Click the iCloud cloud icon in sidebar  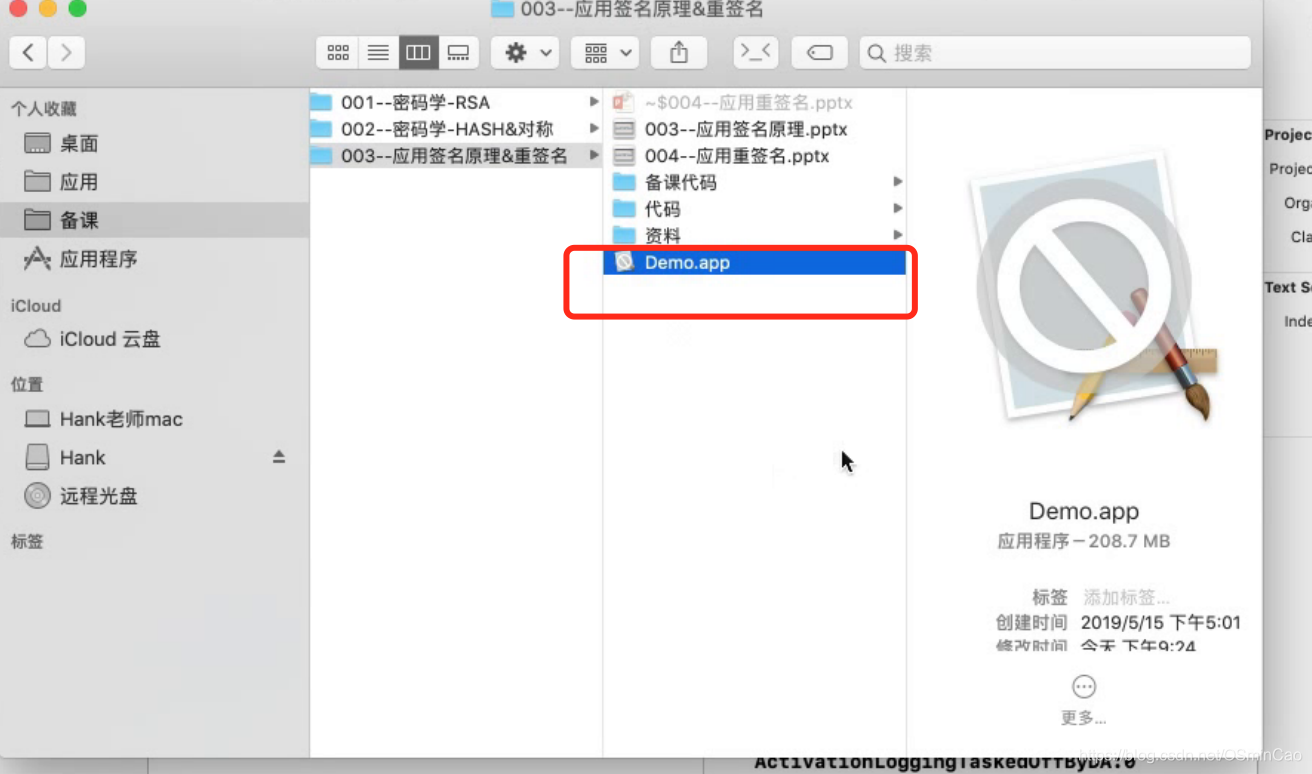tap(37, 339)
